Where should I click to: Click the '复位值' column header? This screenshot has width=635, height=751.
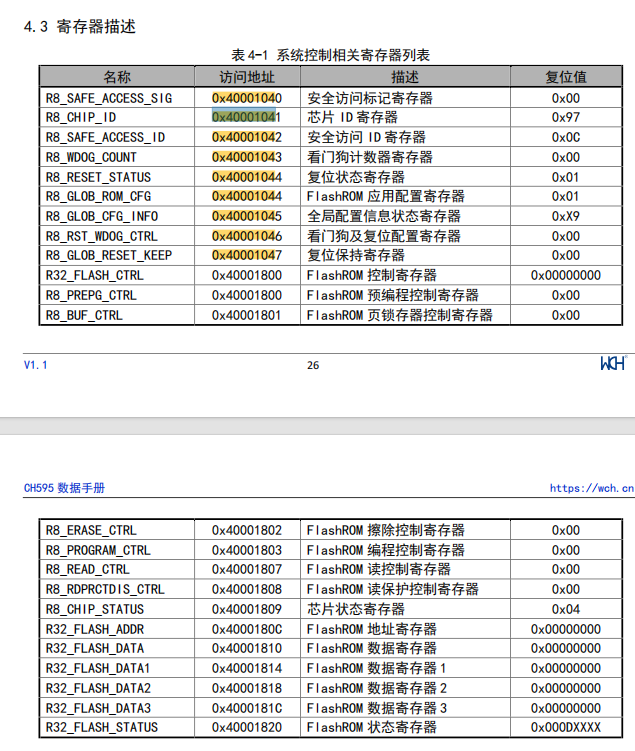[566, 77]
